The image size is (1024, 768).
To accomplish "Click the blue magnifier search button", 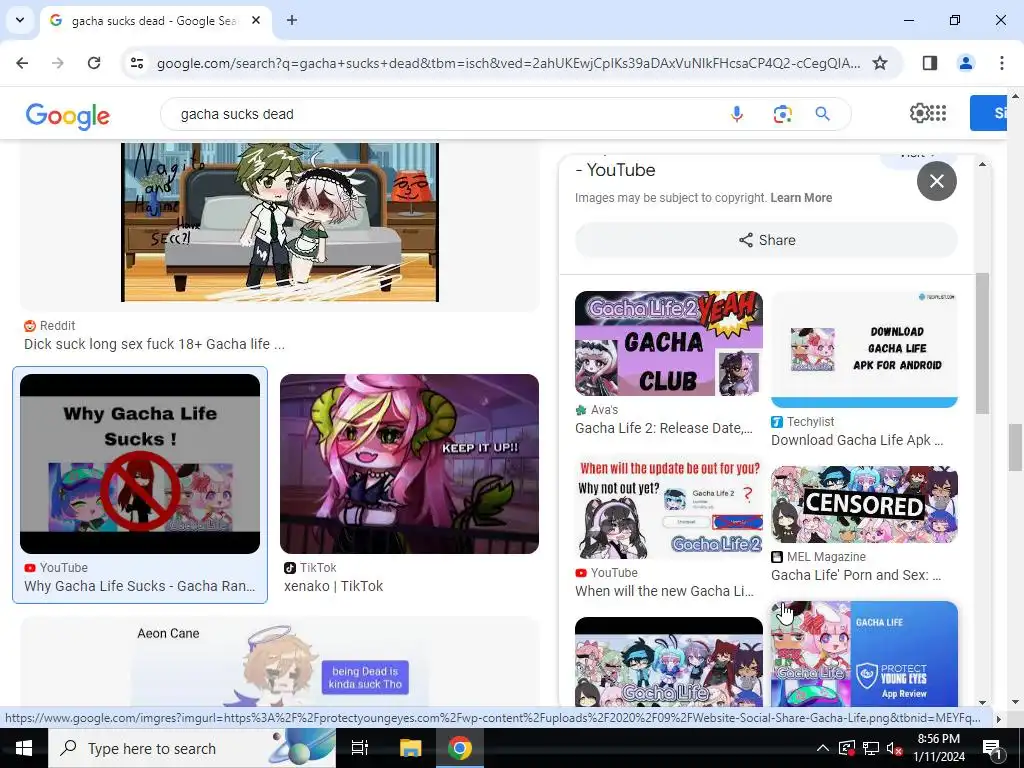I will pos(823,114).
